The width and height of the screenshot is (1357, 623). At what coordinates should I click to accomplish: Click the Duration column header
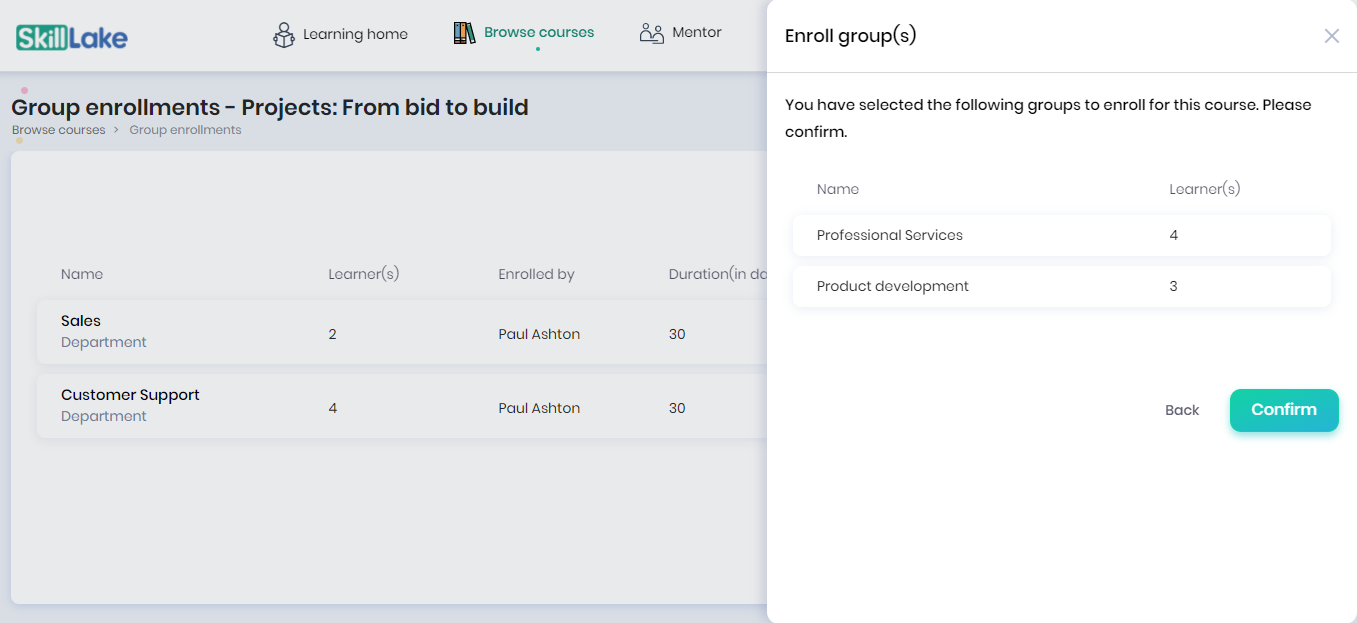pyautogui.click(x=717, y=274)
